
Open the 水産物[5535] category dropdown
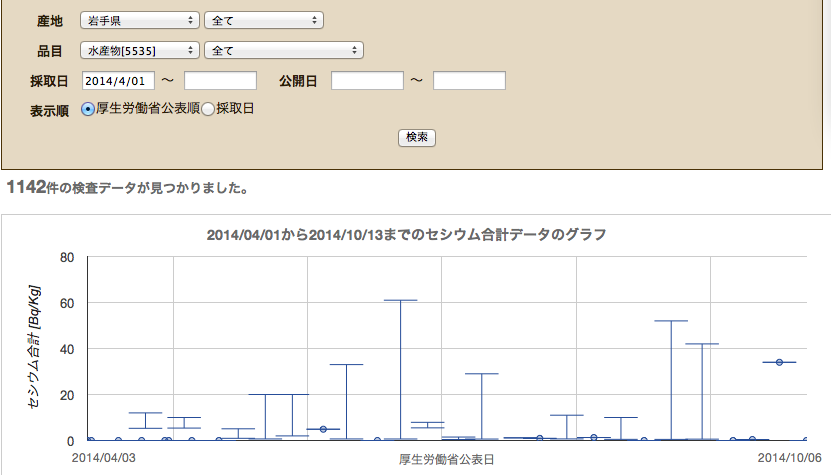coord(141,50)
